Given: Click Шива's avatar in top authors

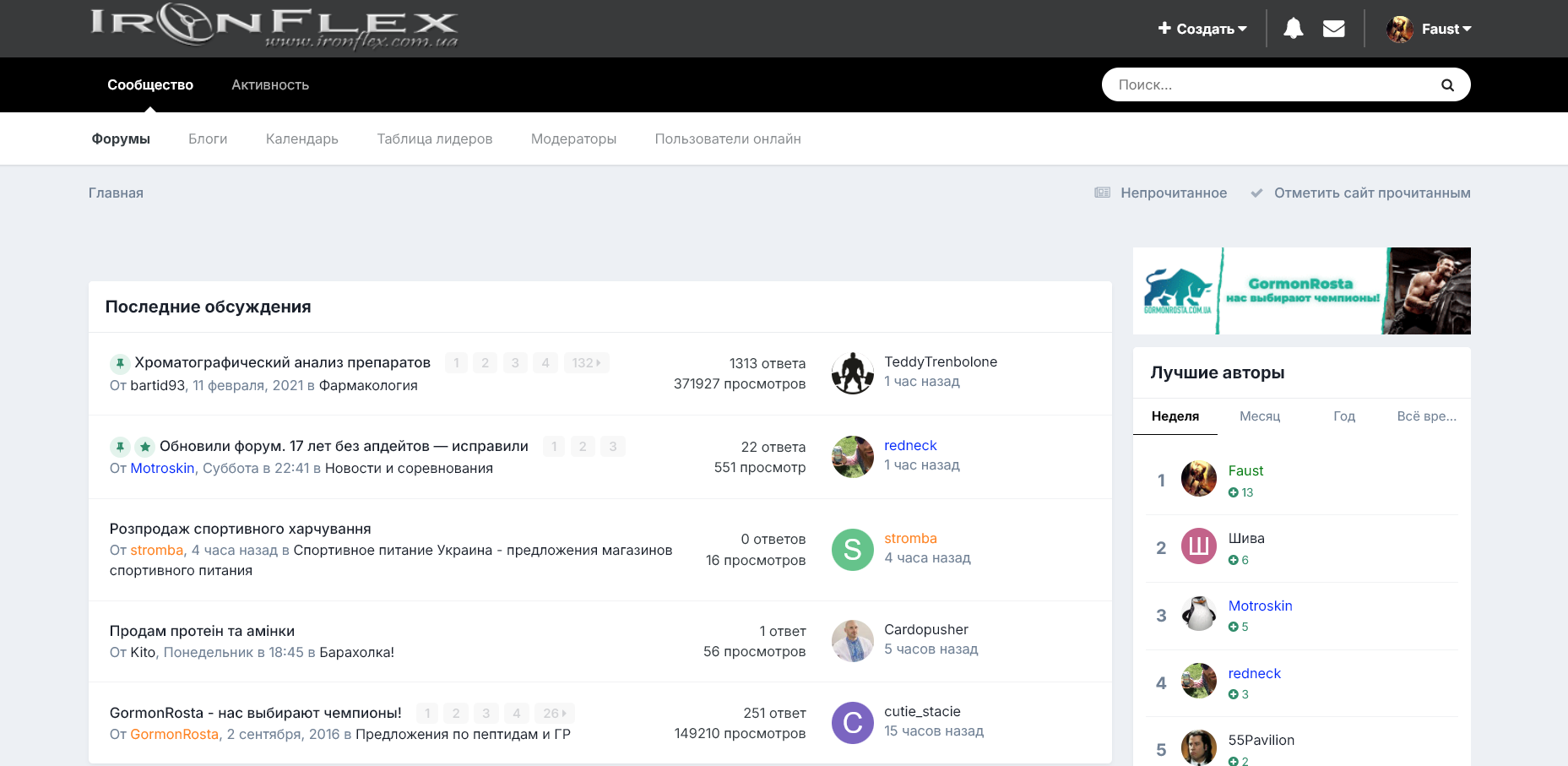Looking at the screenshot, I should point(1198,546).
